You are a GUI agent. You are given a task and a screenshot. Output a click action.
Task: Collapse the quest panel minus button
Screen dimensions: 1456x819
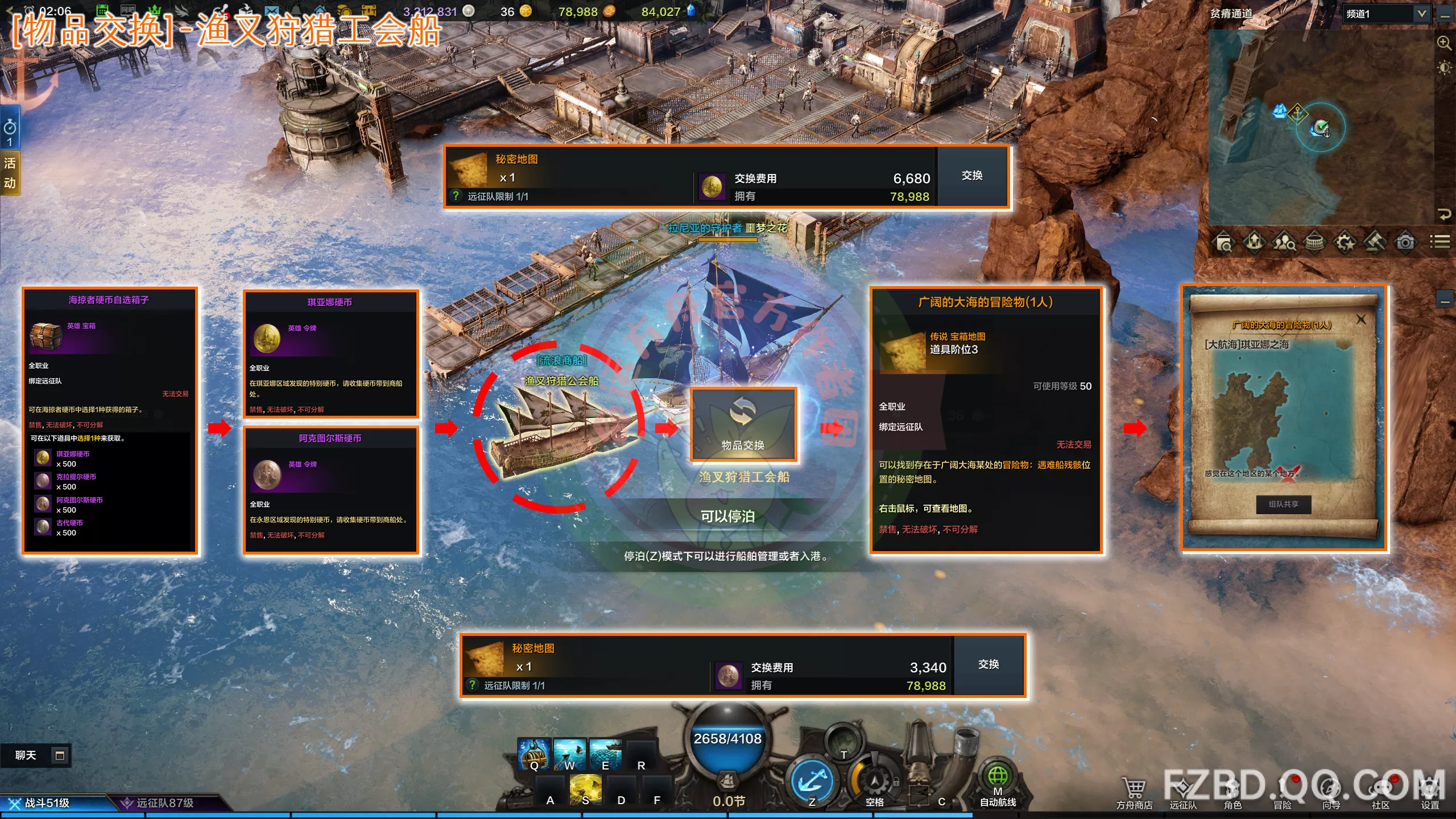tap(1445, 300)
